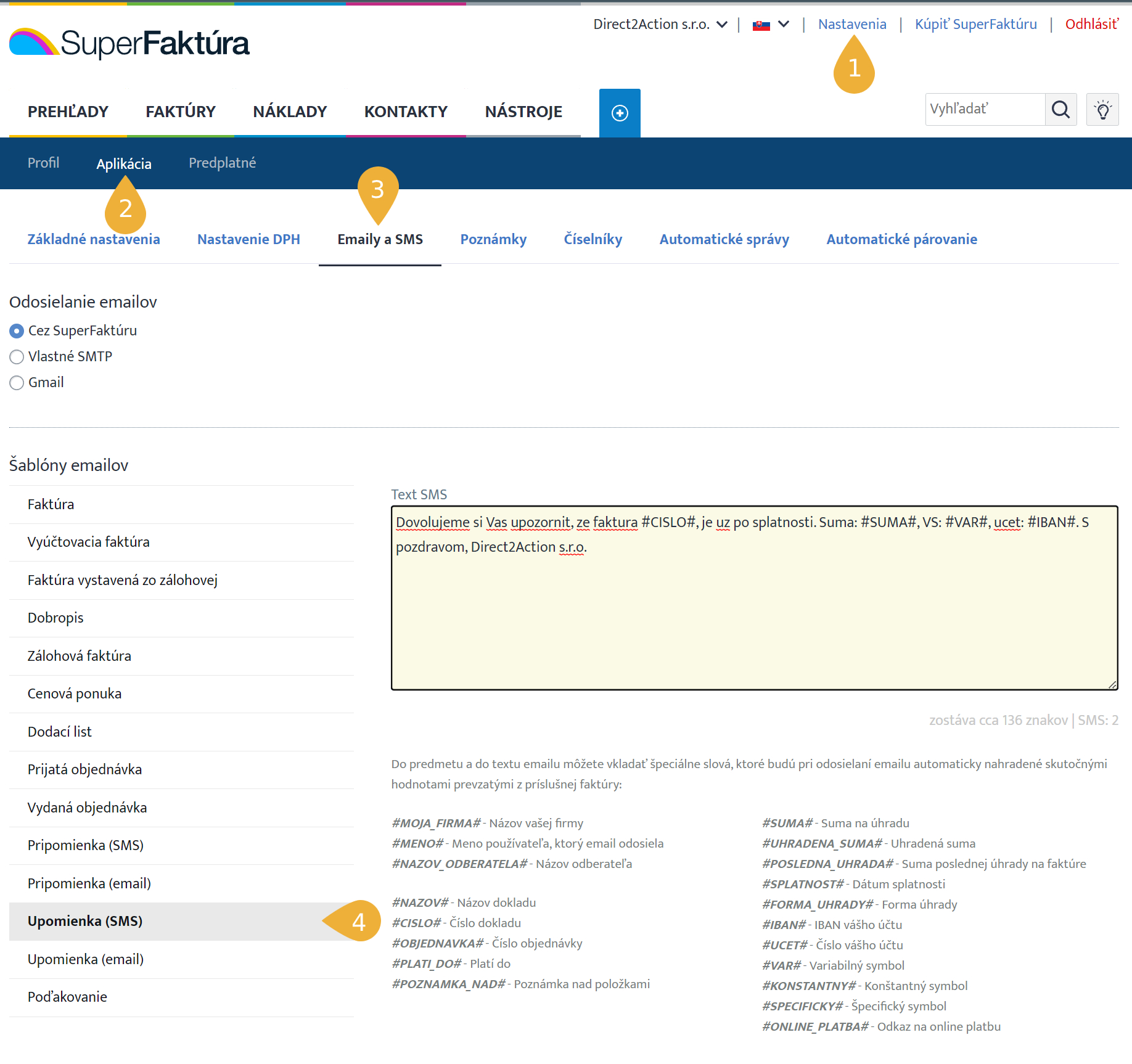Click the SuperFaktúra logo
The height and width of the screenshot is (1064, 1132).
(x=129, y=43)
